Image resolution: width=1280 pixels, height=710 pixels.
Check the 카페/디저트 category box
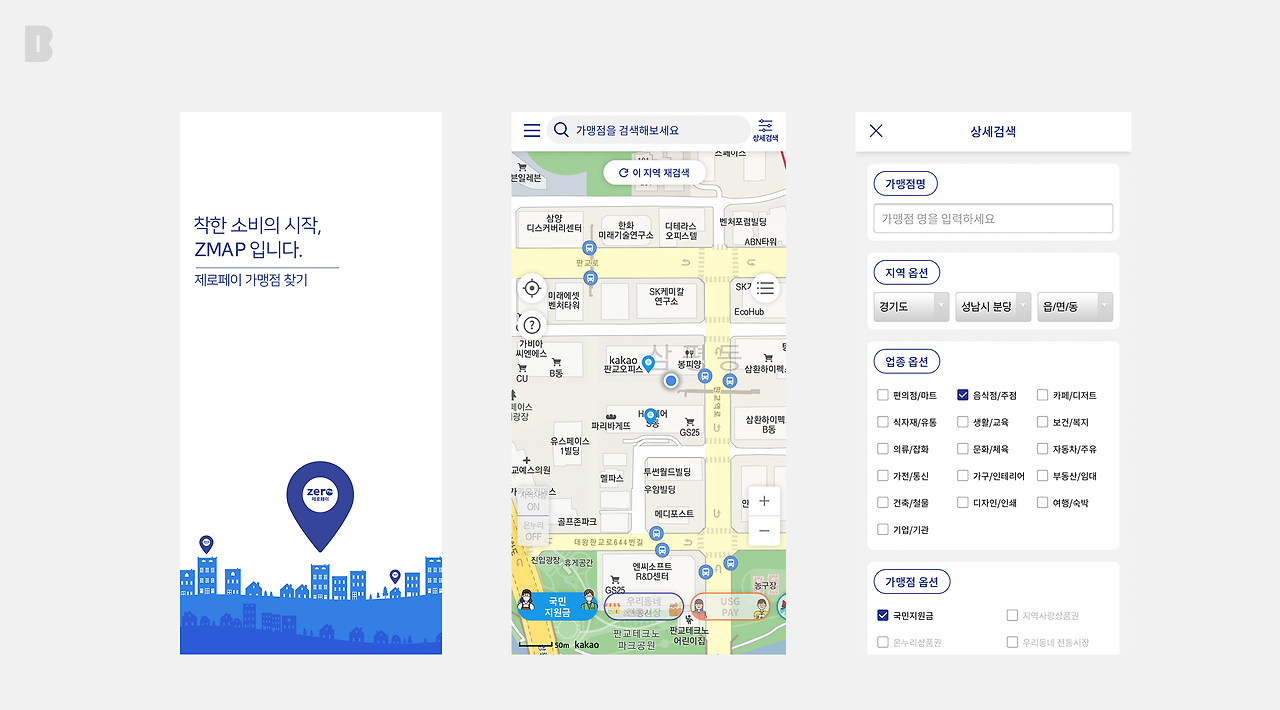pyautogui.click(x=1043, y=395)
